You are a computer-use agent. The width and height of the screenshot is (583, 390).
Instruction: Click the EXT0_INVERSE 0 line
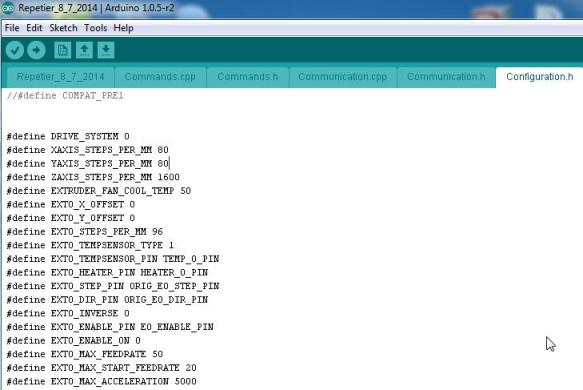68,313
